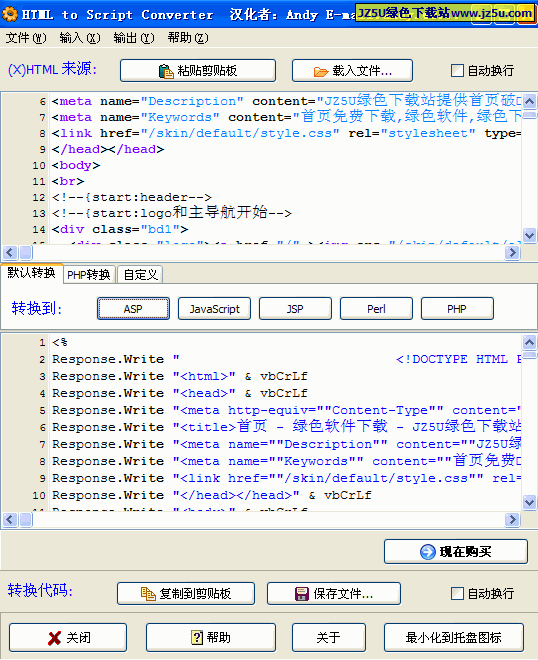Click the question mark help icon

pos(197,638)
